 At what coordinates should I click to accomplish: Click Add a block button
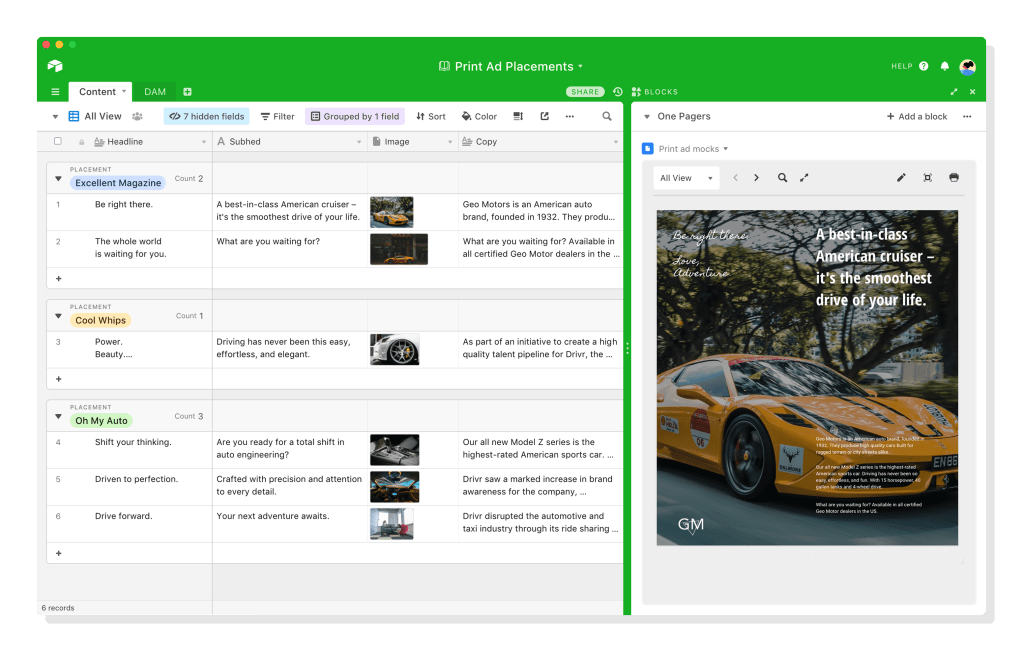pos(917,117)
